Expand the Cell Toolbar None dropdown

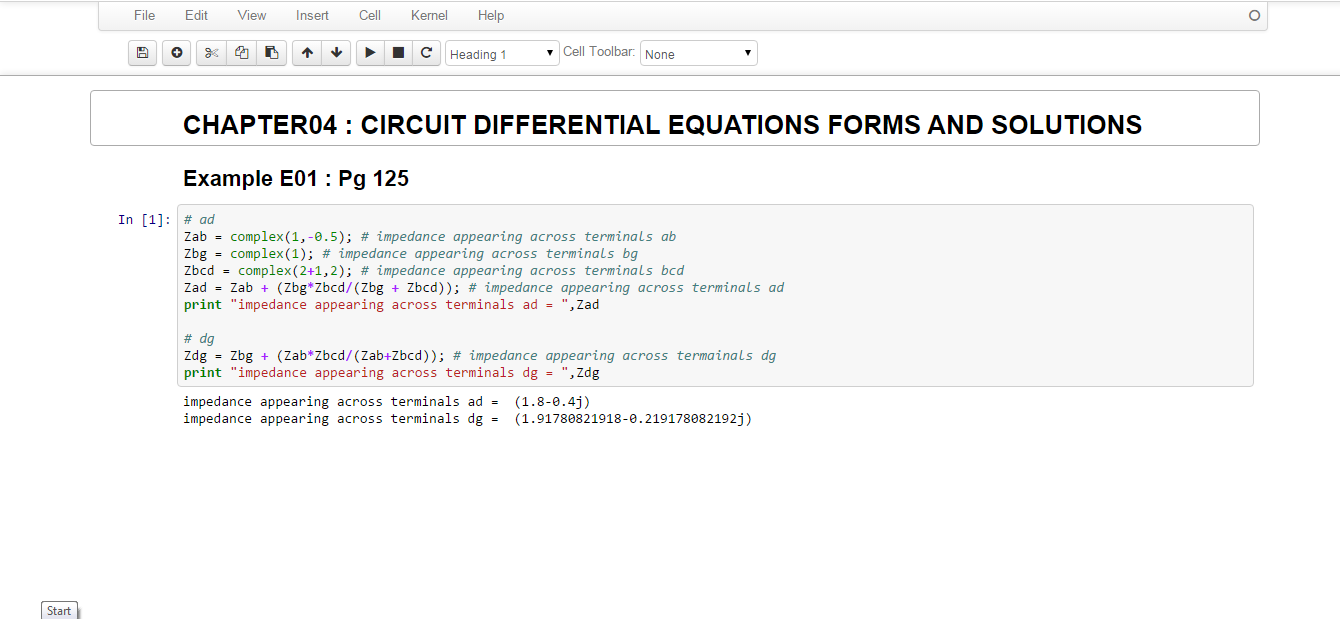[x=698, y=54]
